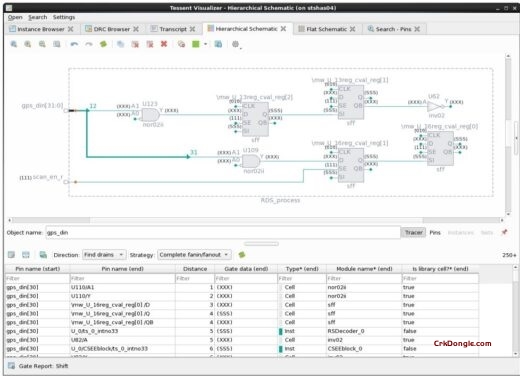This screenshot has height=376, width=520.
Task: Close the Instance Browser tab
Action: click(x=70, y=29)
